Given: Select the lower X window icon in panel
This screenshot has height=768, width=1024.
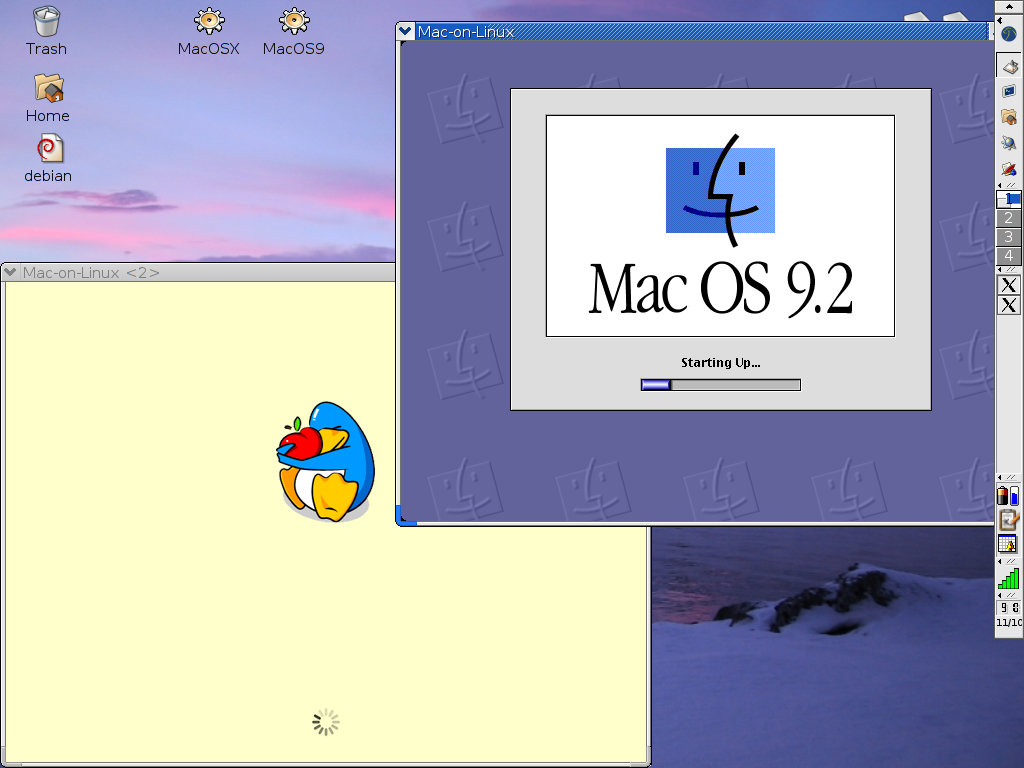Looking at the screenshot, I should pyautogui.click(x=1009, y=305).
